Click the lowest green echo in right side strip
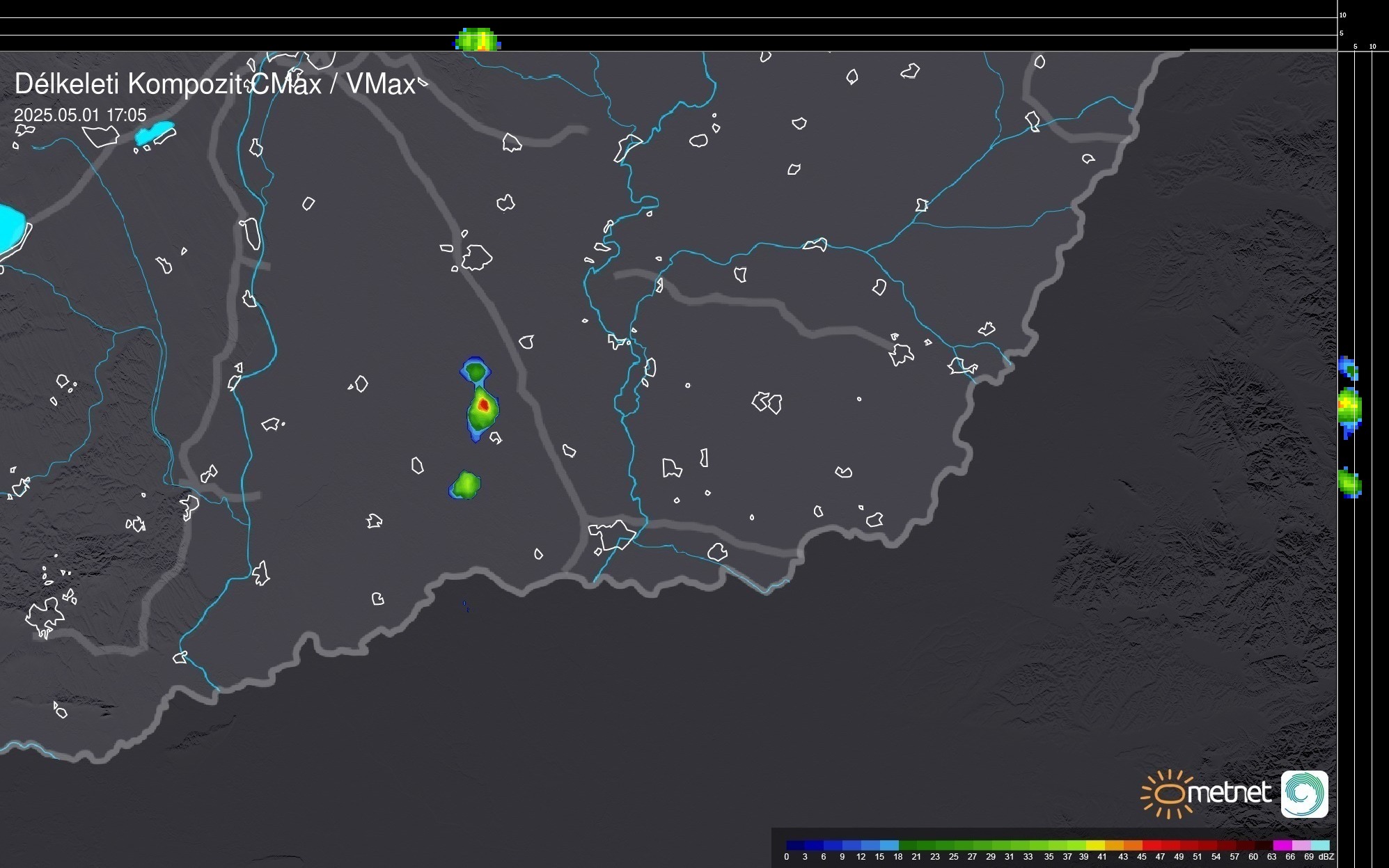The image size is (1389, 868). 1349,483
